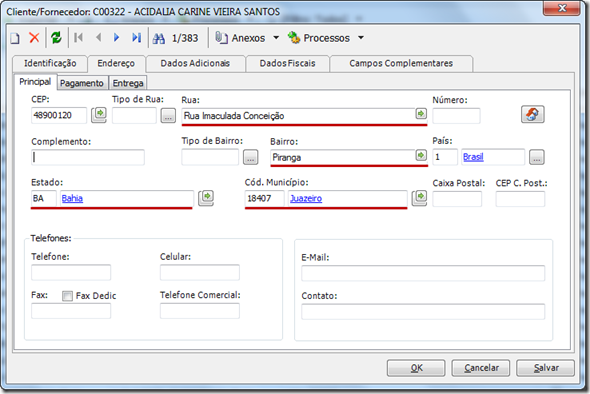This screenshot has height=394, width=590.
Task: Click the Salvar button
Action: [546, 368]
